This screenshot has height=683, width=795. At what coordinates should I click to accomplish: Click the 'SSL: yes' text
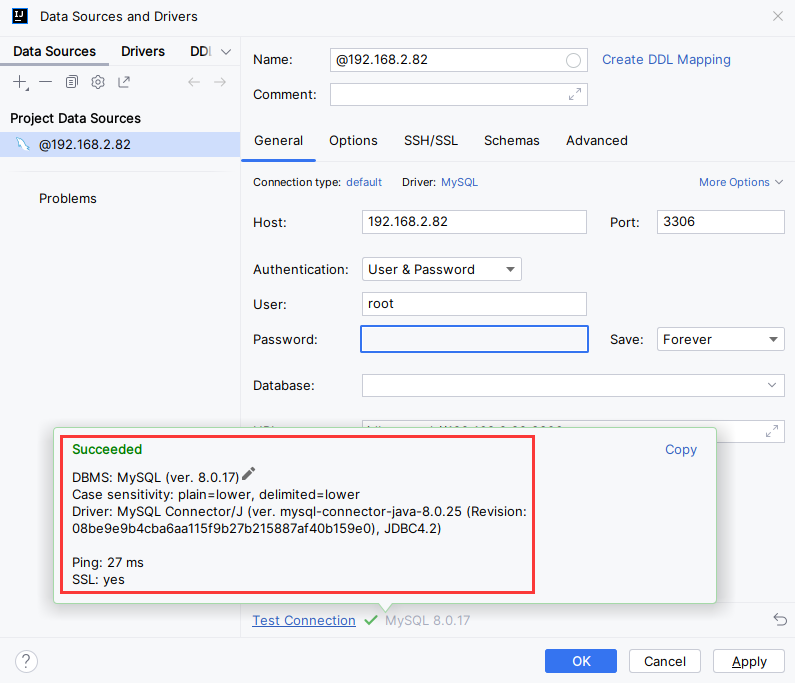98,580
